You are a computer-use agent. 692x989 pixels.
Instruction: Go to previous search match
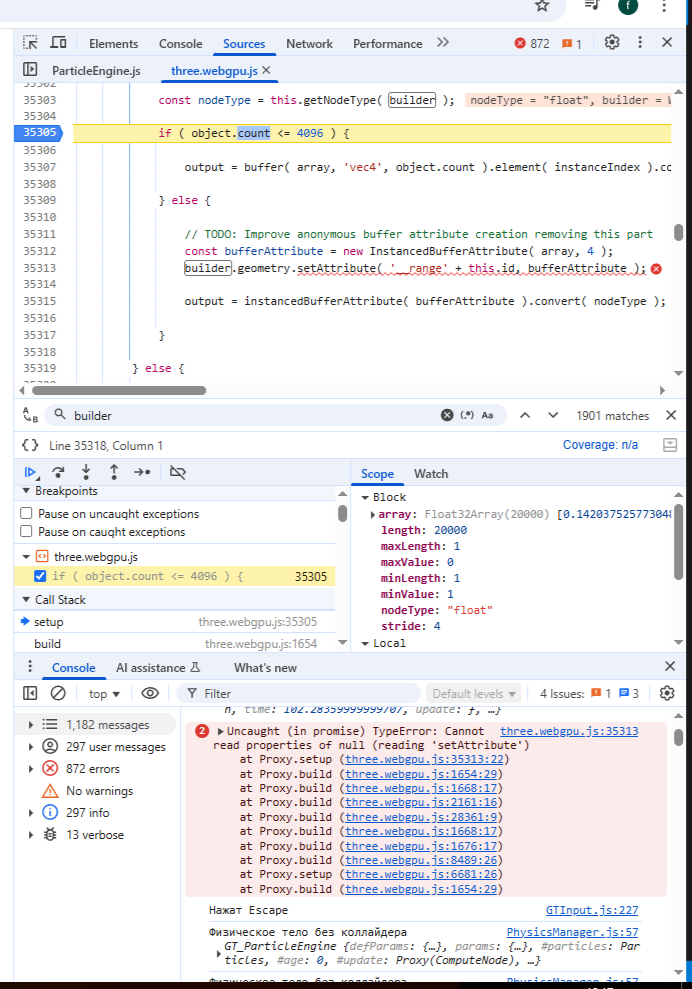pos(525,415)
